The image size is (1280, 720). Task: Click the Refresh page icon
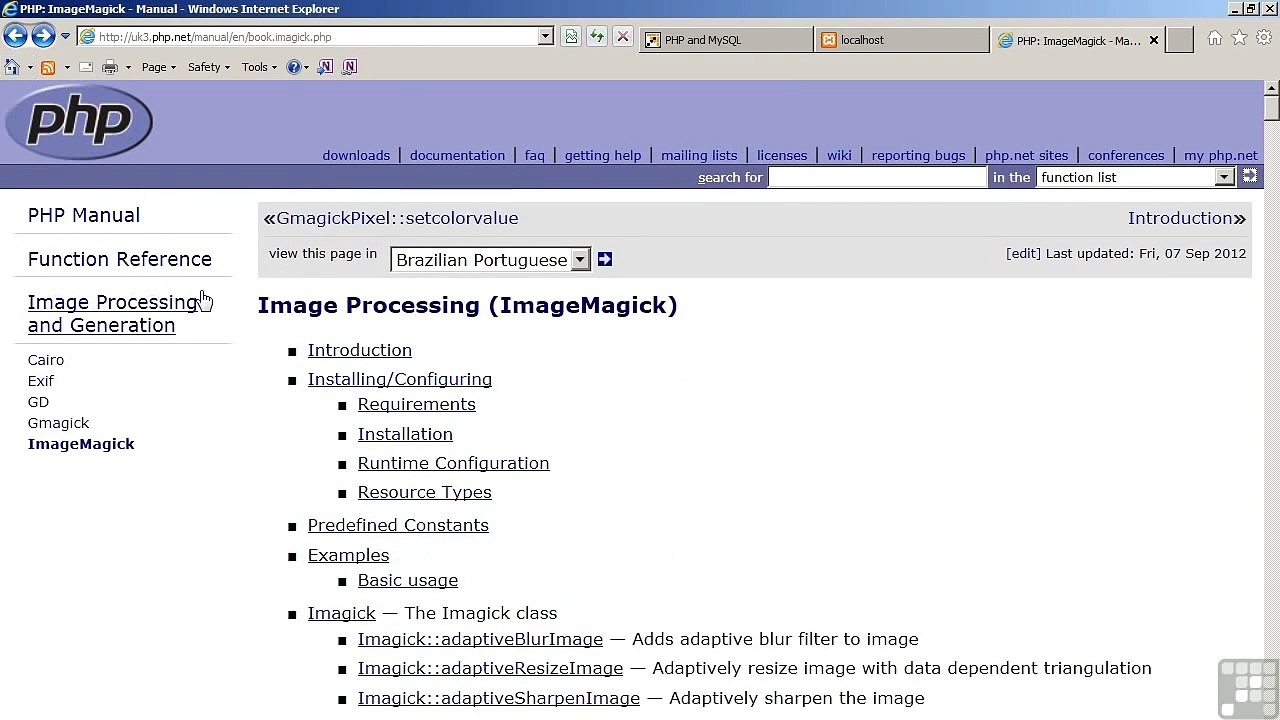pyautogui.click(x=597, y=37)
